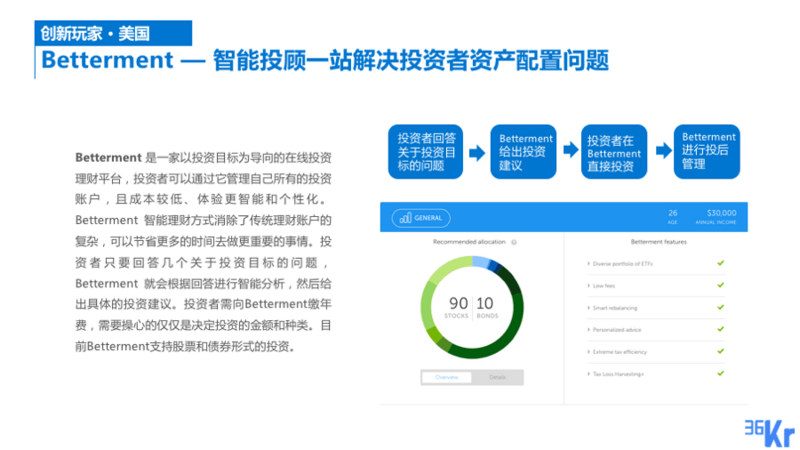Click the checkmark for Extreme tax efficiency
Screen dimensions: 800x450
pyautogui.click(x=720, y=351)
